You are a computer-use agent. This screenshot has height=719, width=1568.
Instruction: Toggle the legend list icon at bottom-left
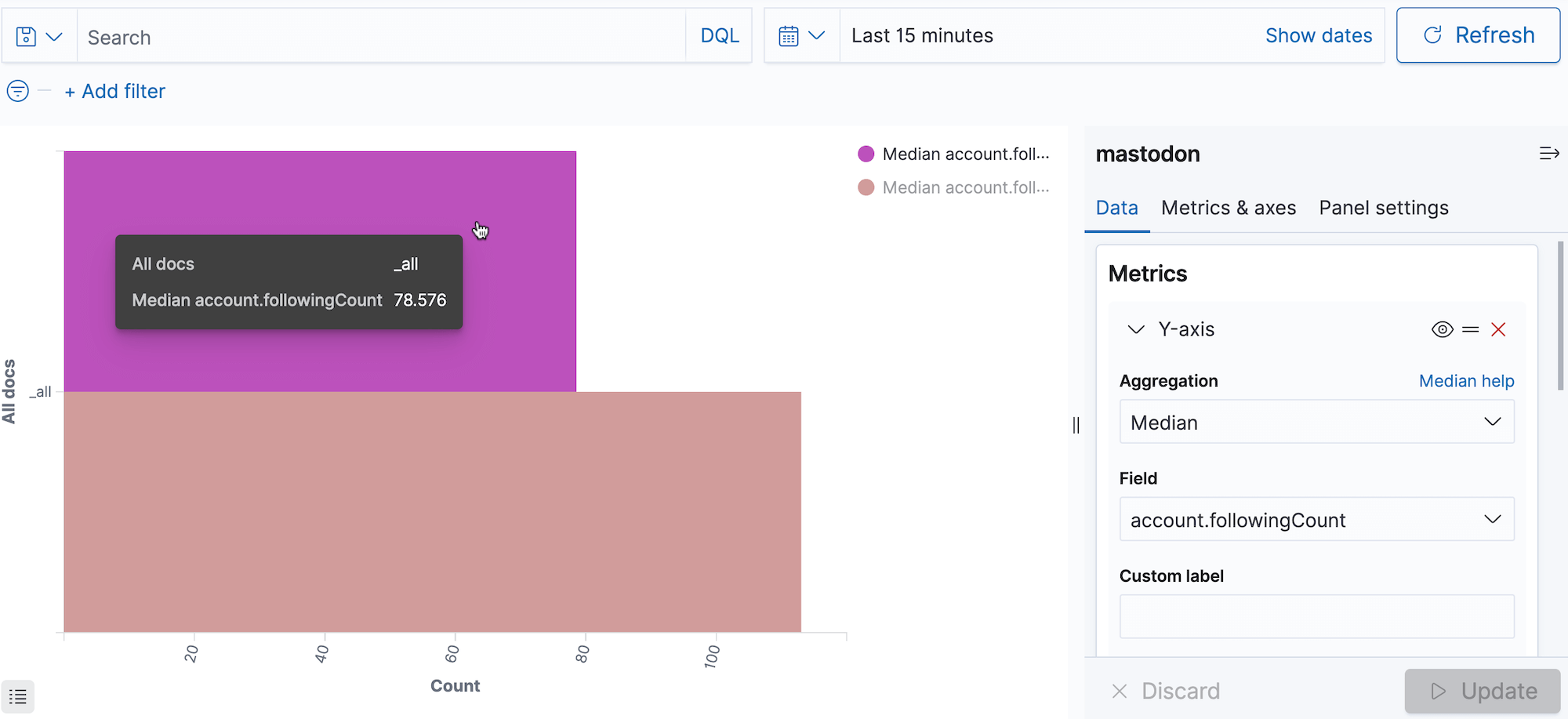click(18, 695)
